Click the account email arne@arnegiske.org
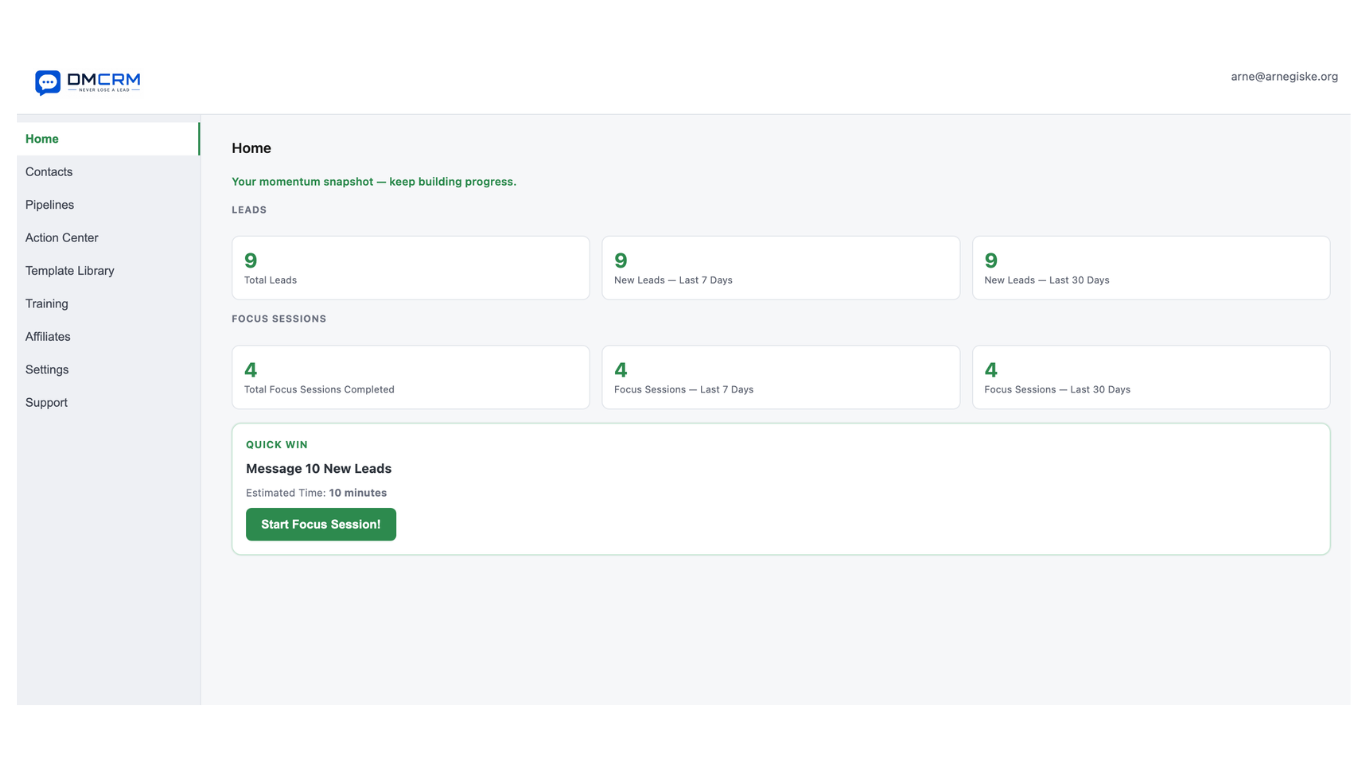The height and width of the screenshot is (768, 1368). click(x=1284, y=77)
